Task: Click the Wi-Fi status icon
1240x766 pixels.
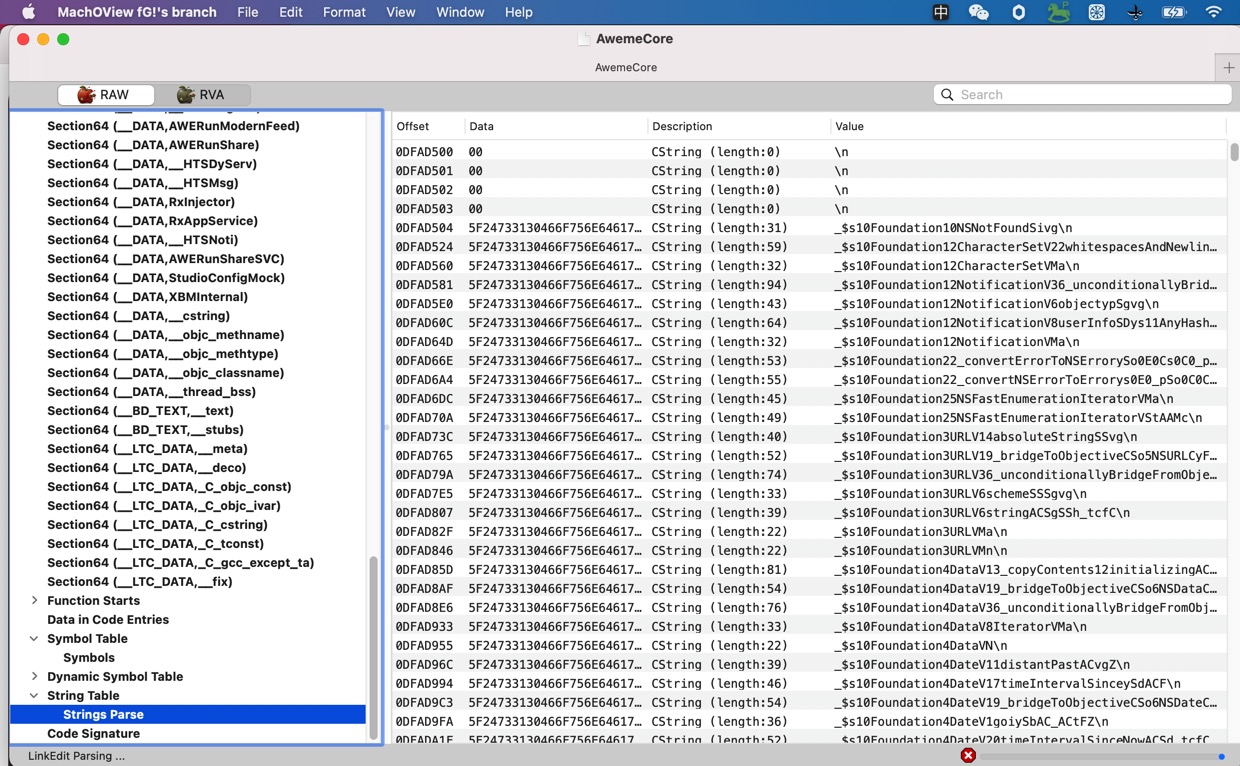Action: coord(1213,12)
